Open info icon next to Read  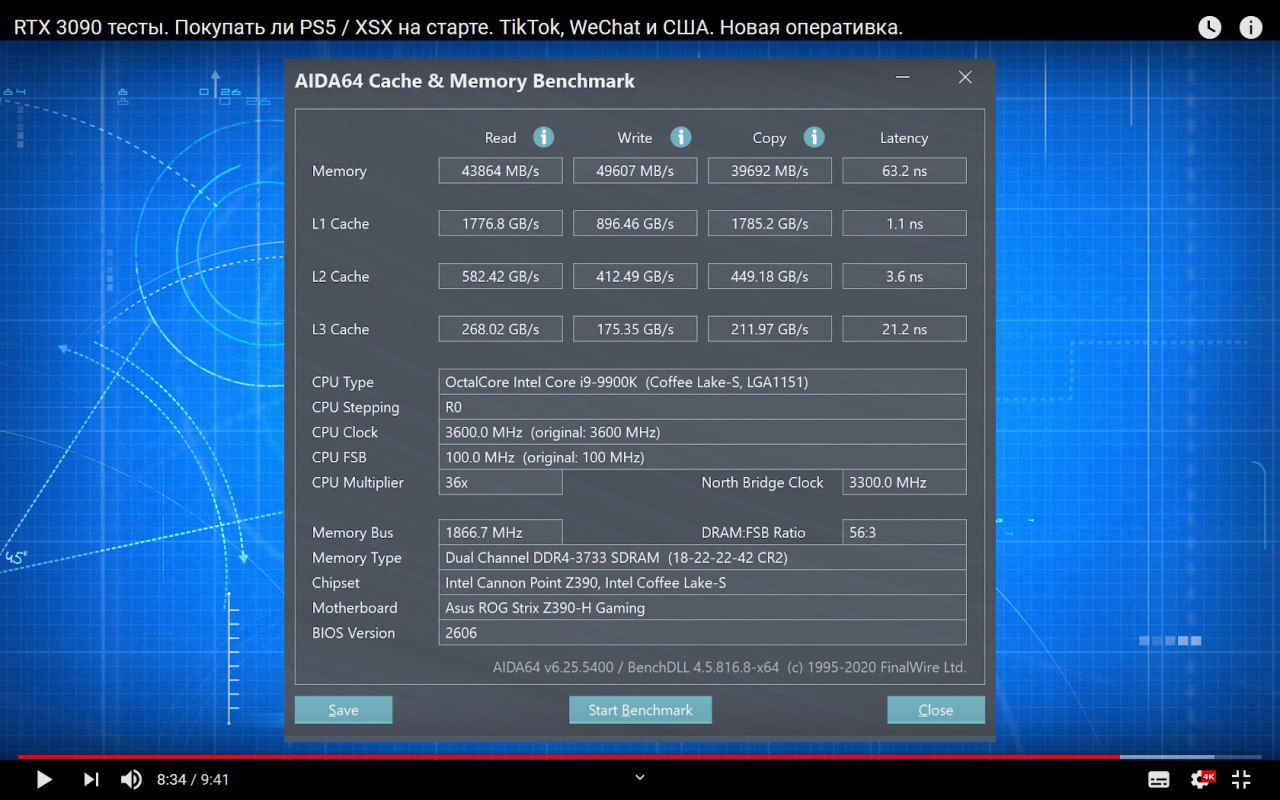543,137
